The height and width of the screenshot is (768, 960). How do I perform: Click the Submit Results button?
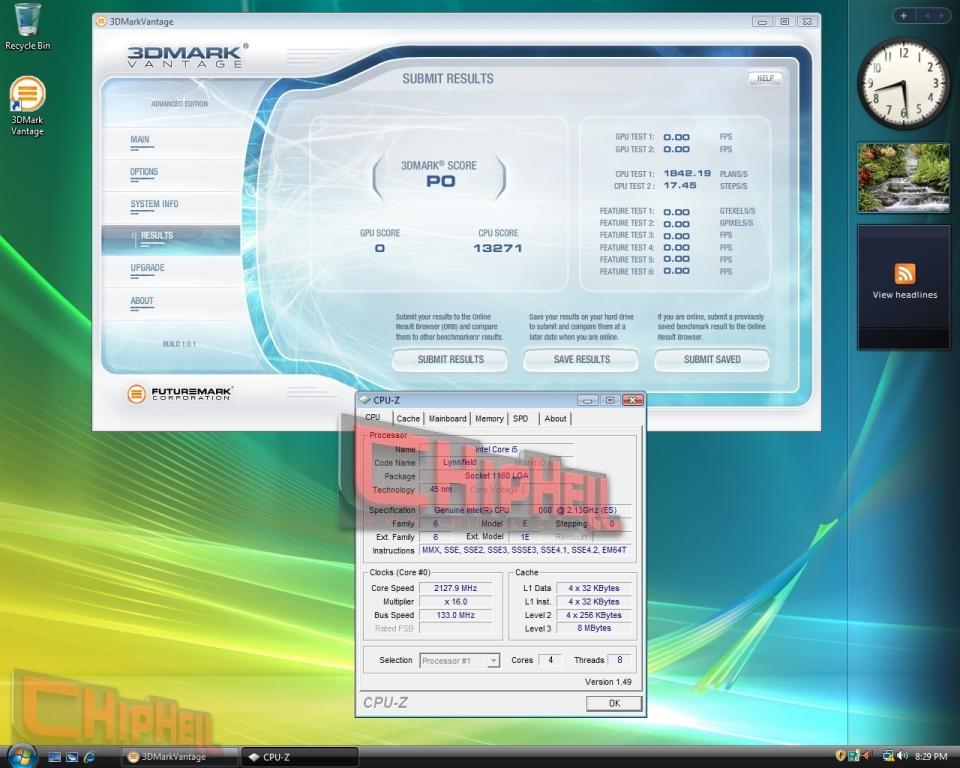[450, 360]
